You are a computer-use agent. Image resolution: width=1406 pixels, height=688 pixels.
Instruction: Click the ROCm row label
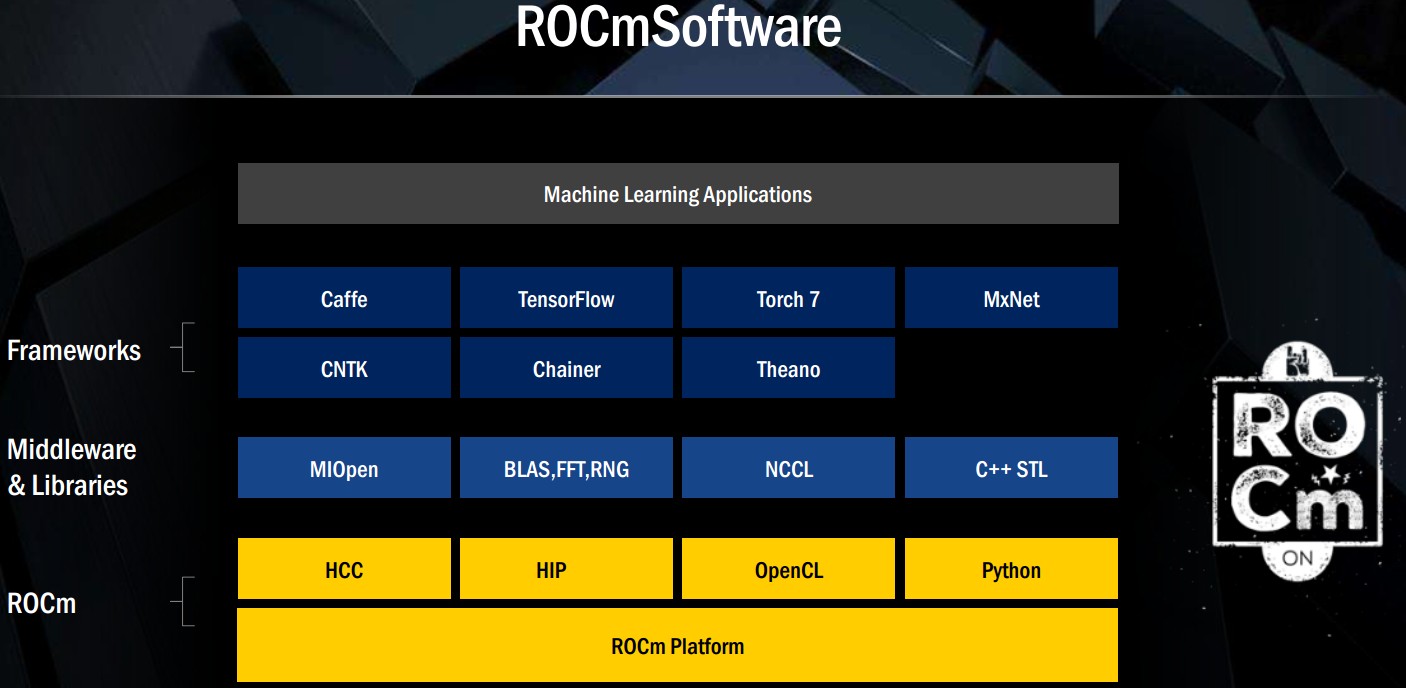42,603
